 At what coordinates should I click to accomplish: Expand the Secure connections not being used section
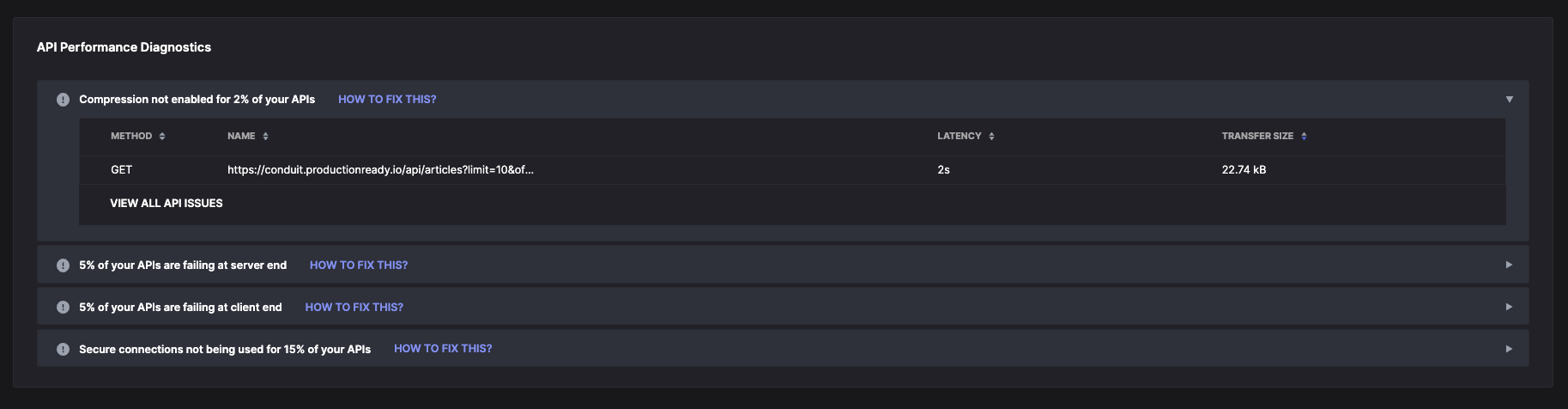point(1509,349)
